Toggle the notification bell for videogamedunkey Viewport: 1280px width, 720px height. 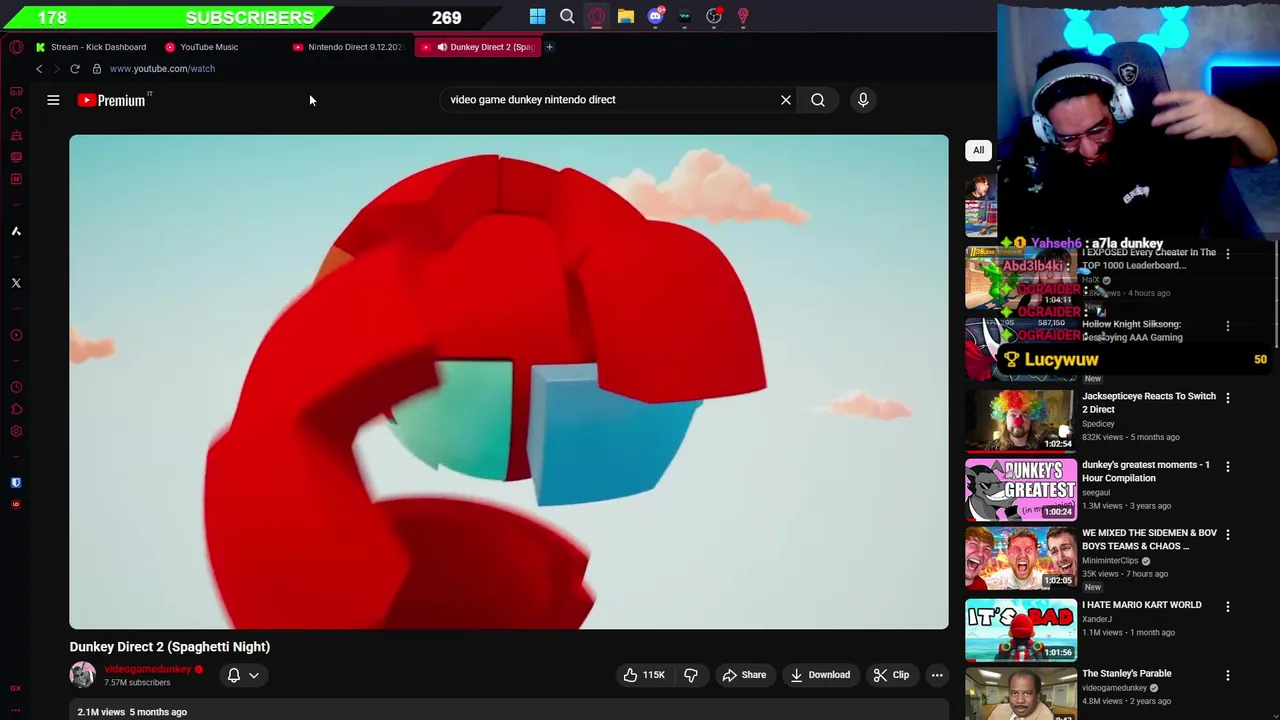(x=234, y=675)
